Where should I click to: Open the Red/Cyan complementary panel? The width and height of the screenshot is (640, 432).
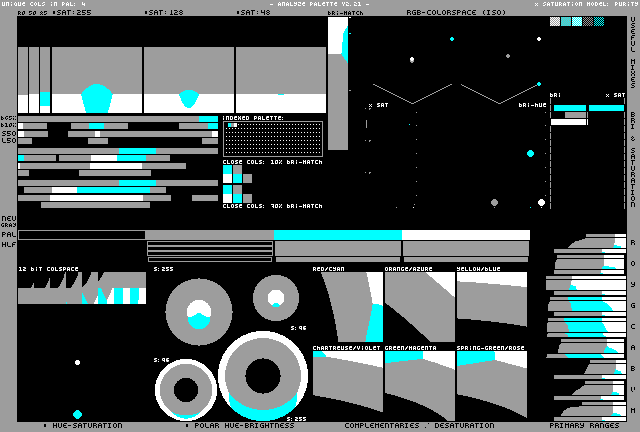click(x=347, y=307)
